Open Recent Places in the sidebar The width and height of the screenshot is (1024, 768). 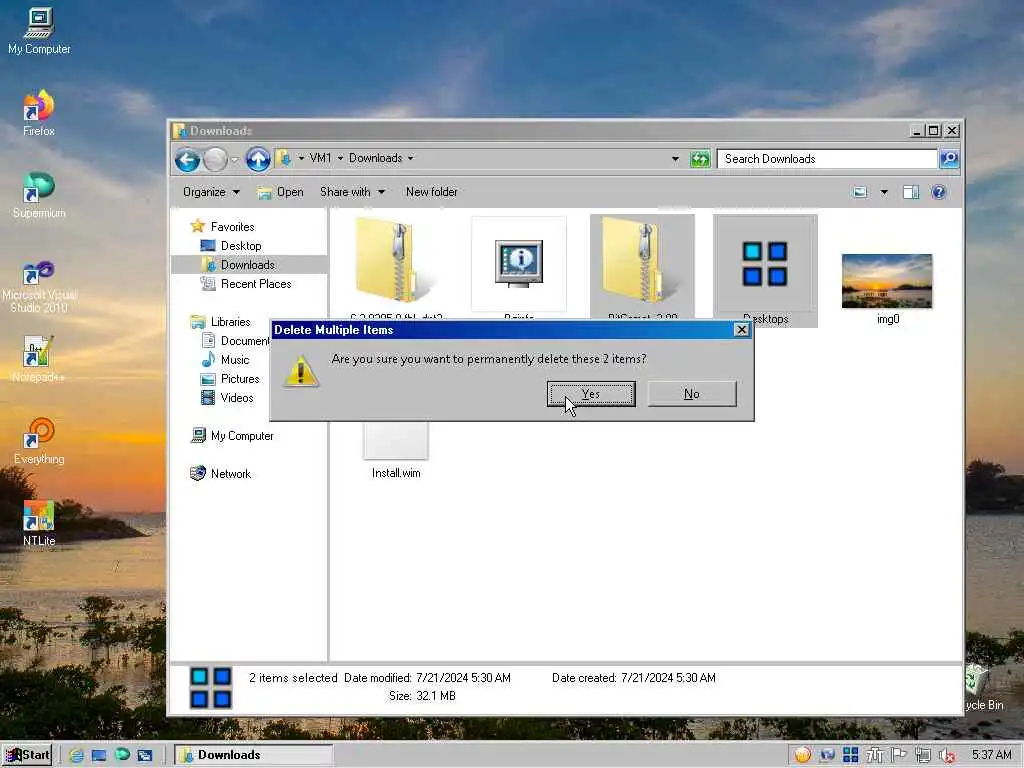pyautogui.click(x=246, y=283)
